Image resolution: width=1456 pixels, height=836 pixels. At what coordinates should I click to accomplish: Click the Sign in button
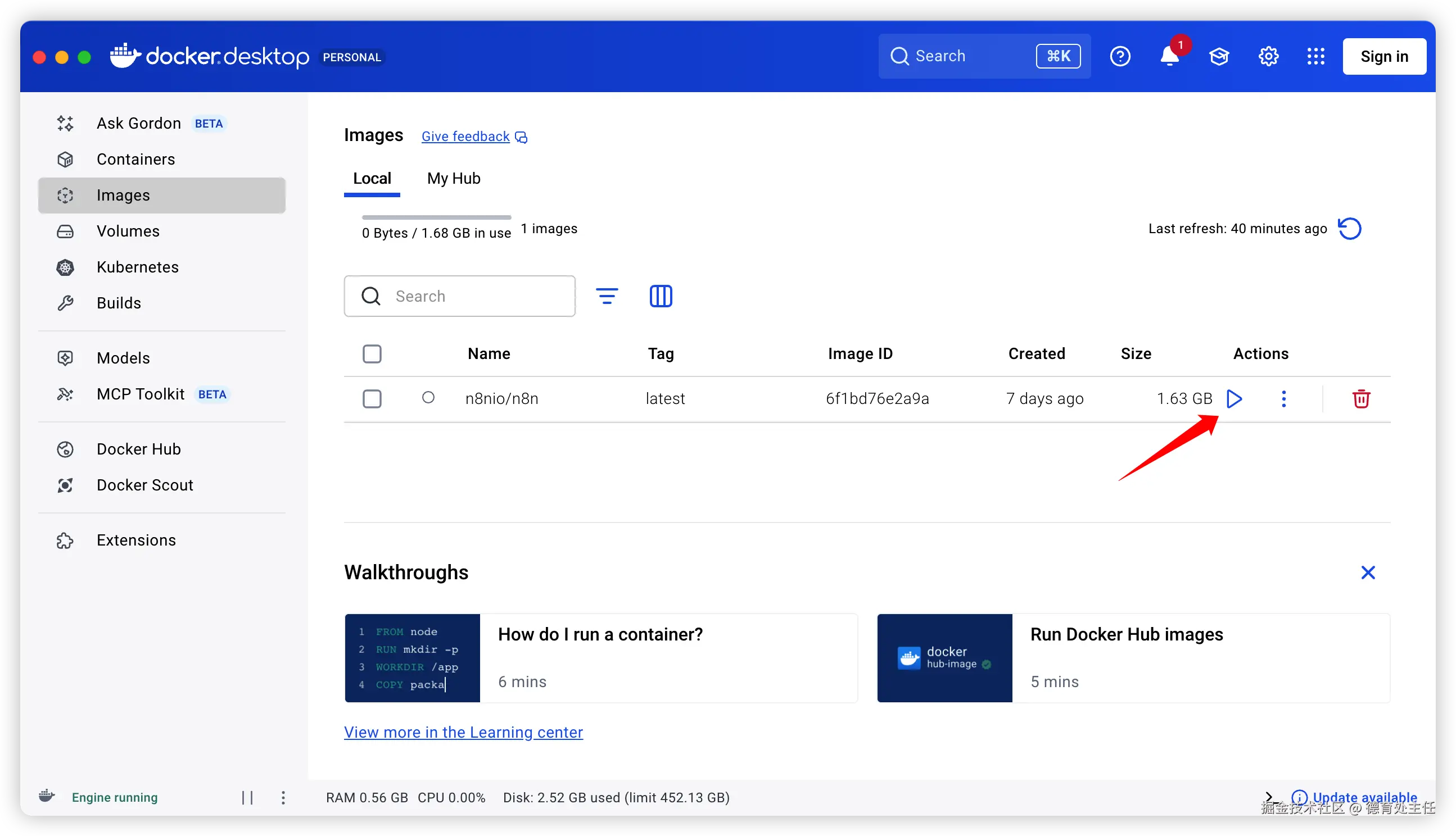(1383, 56)
